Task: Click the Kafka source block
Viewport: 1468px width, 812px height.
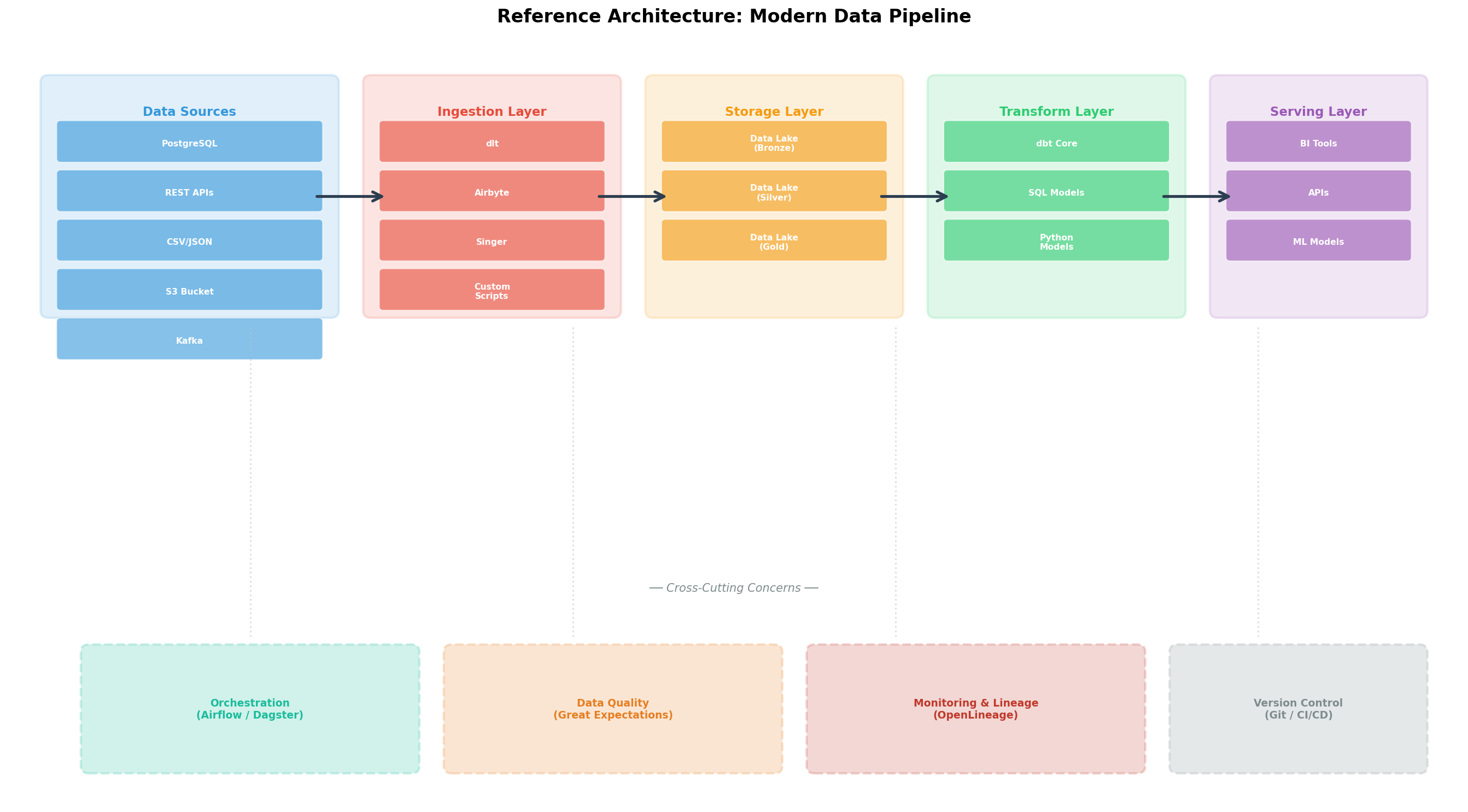Action: point(190,340)
